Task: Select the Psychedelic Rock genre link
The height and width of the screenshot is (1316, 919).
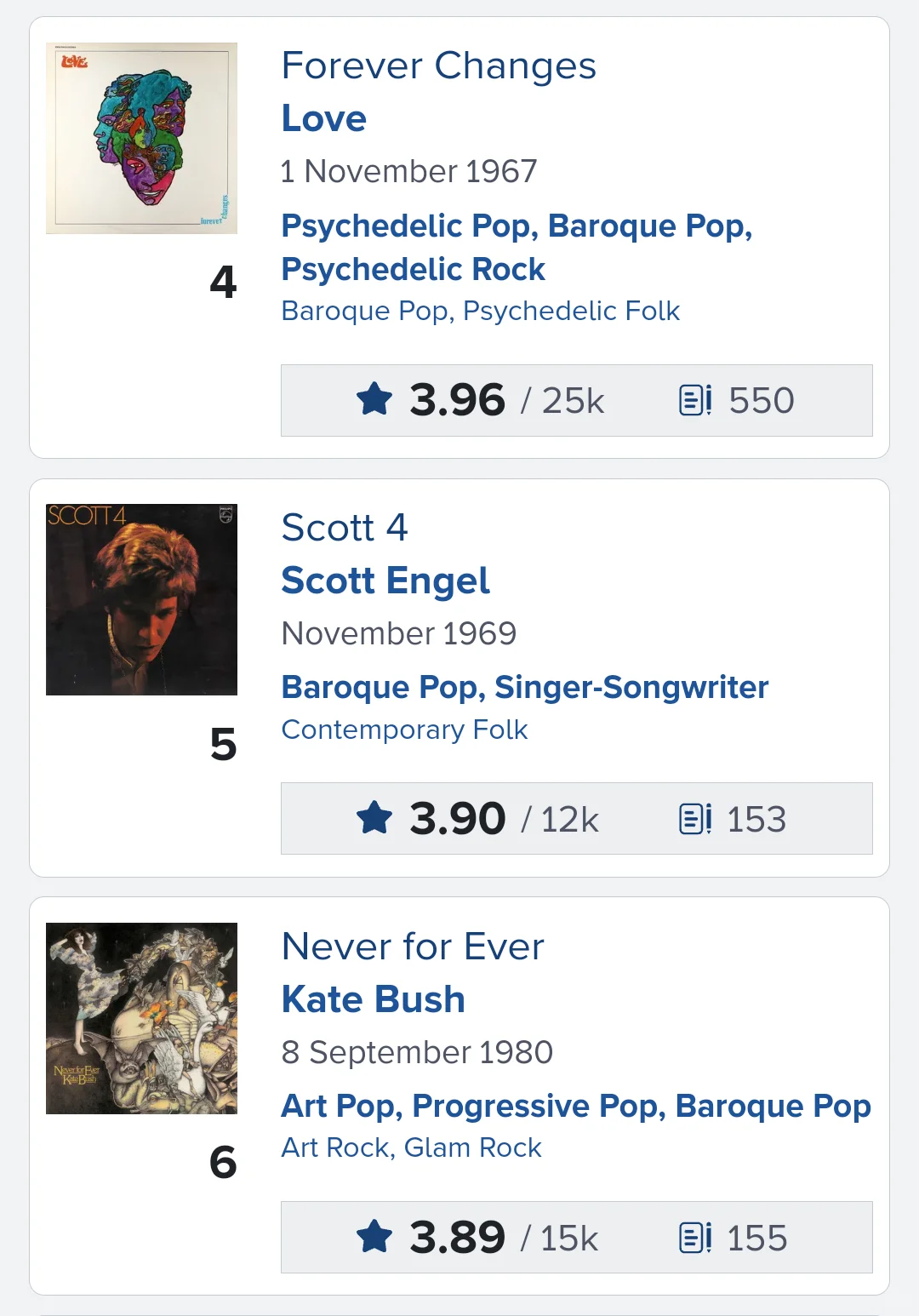Action: point(413,269)
